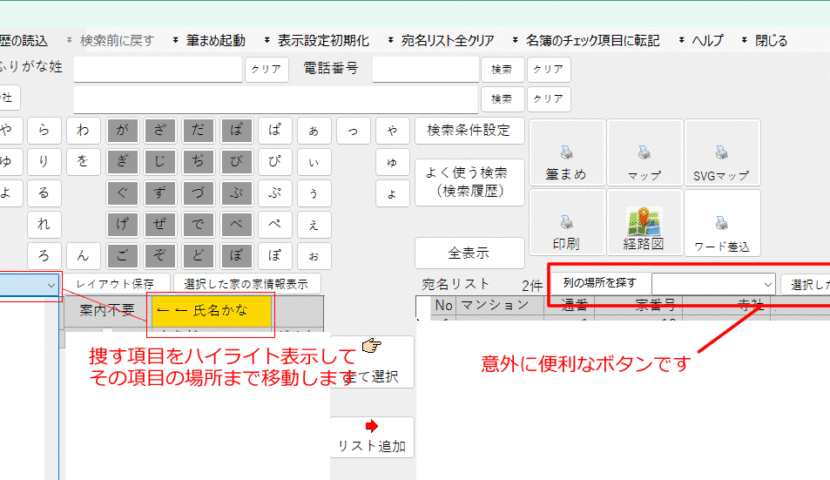Open the 経路図 route map icon
The height and width of the screenshot is (480, 830).
tap(644, 223)
